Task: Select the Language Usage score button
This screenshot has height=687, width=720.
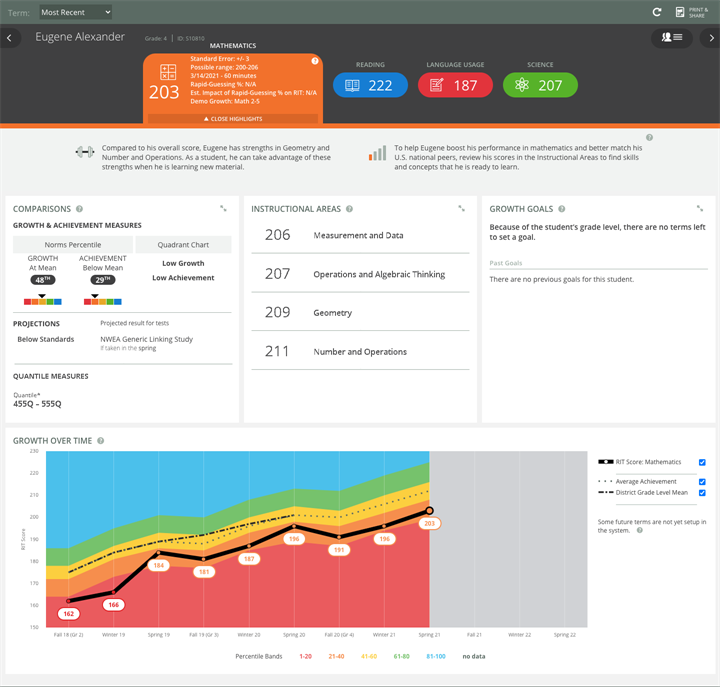Action: 455,86
